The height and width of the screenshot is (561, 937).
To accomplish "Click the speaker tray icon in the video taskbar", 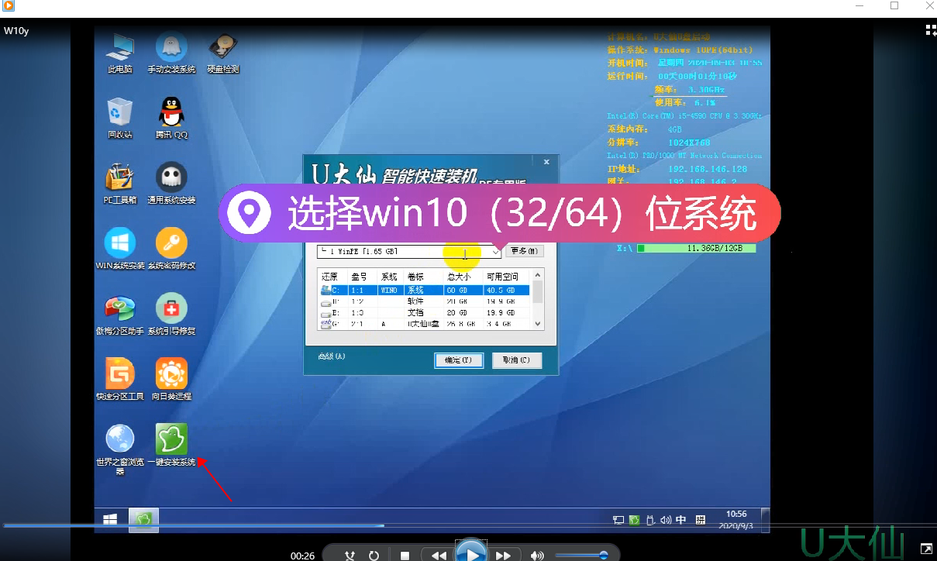I will coord(665,520).
